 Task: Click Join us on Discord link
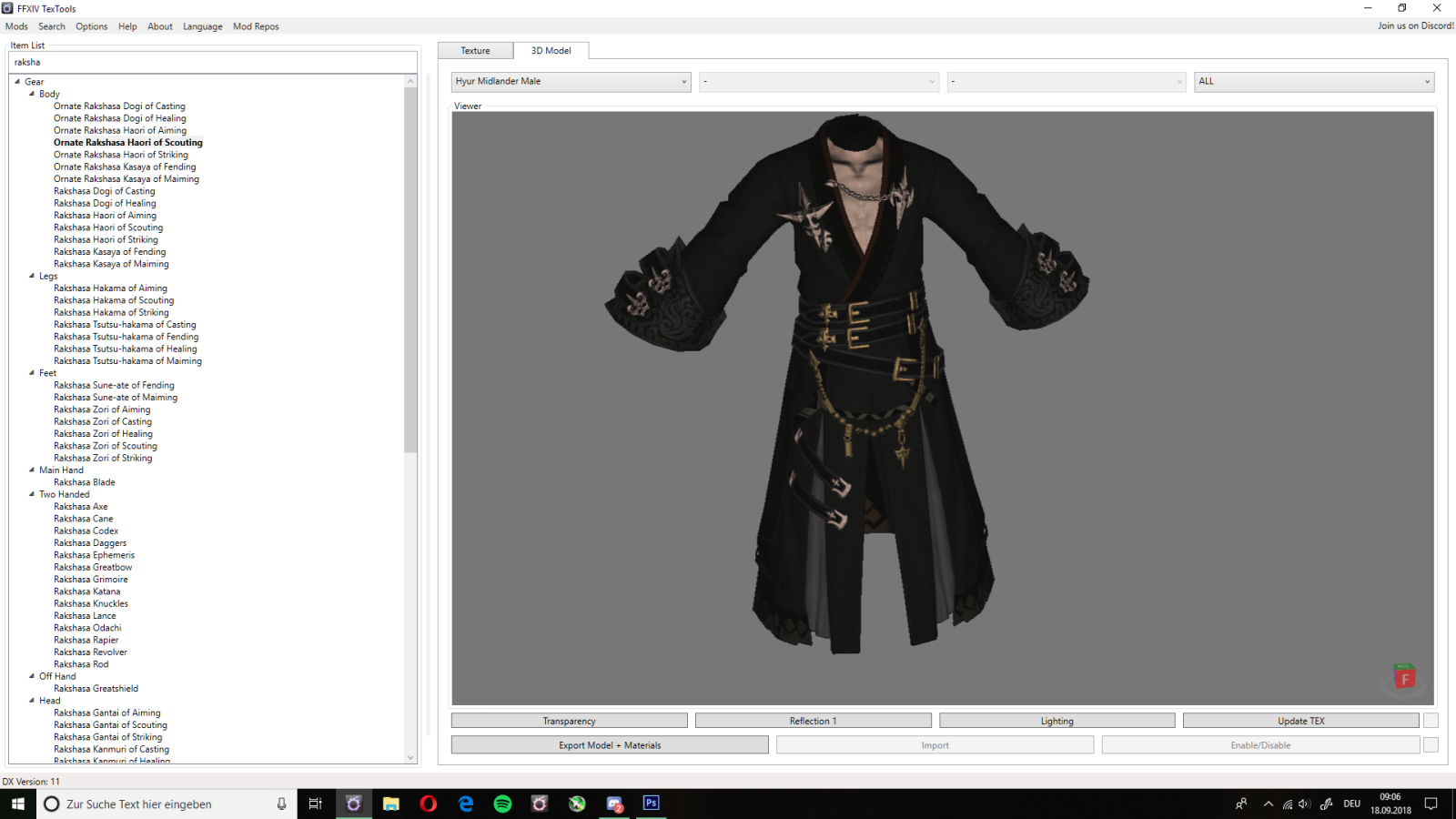click(1416, 25)
